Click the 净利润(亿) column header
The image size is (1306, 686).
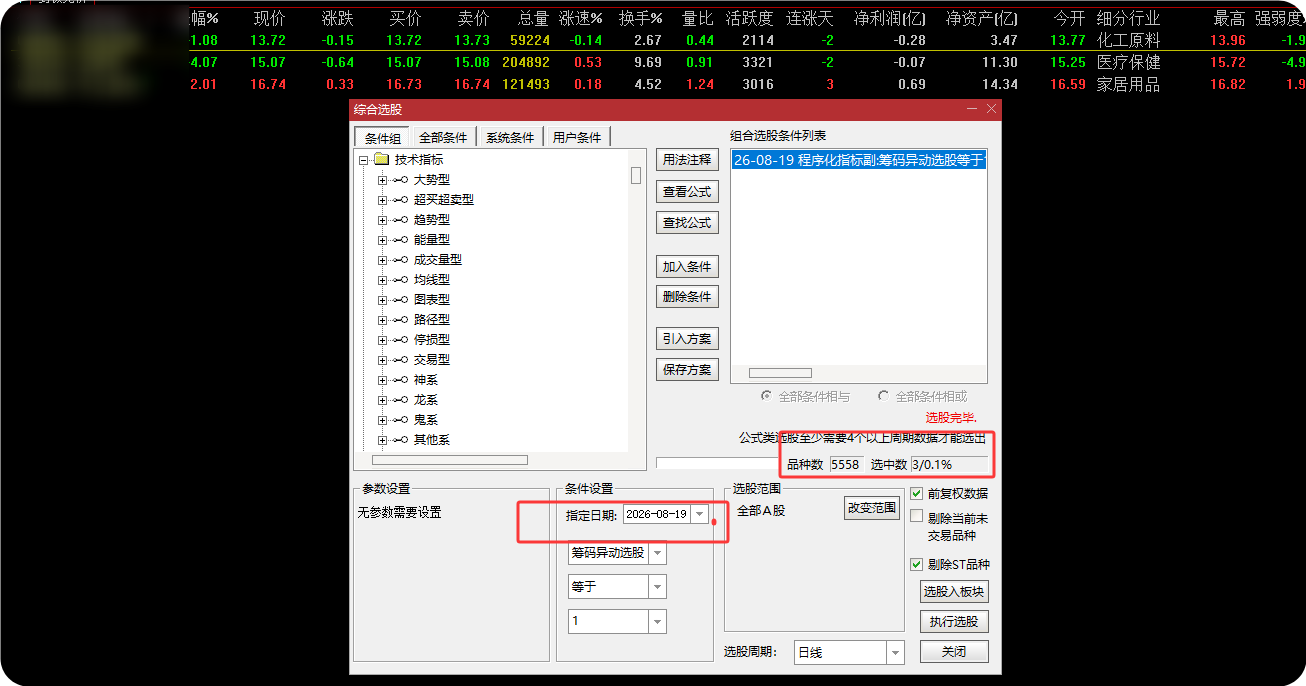point(890,18)
